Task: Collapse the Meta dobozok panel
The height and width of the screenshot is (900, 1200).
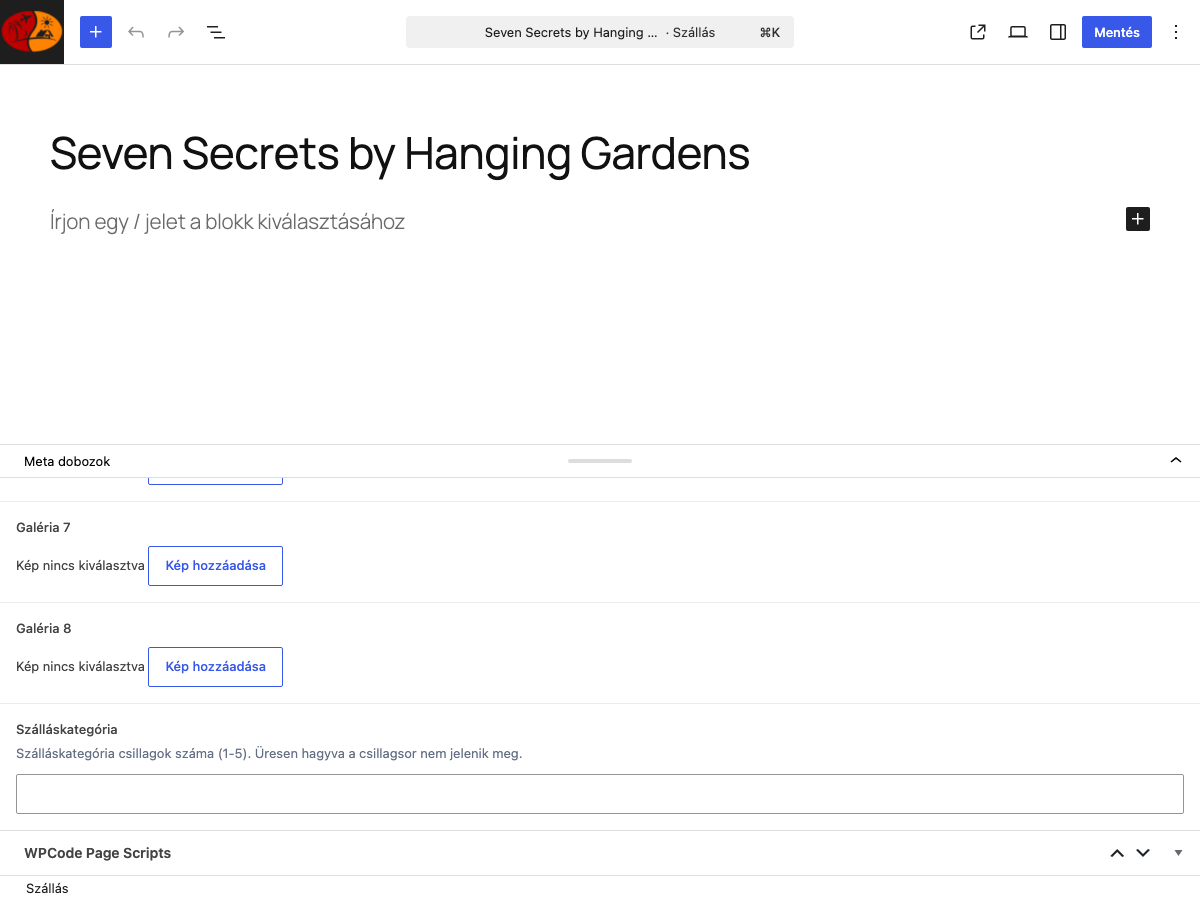Action: (1176, 461)
